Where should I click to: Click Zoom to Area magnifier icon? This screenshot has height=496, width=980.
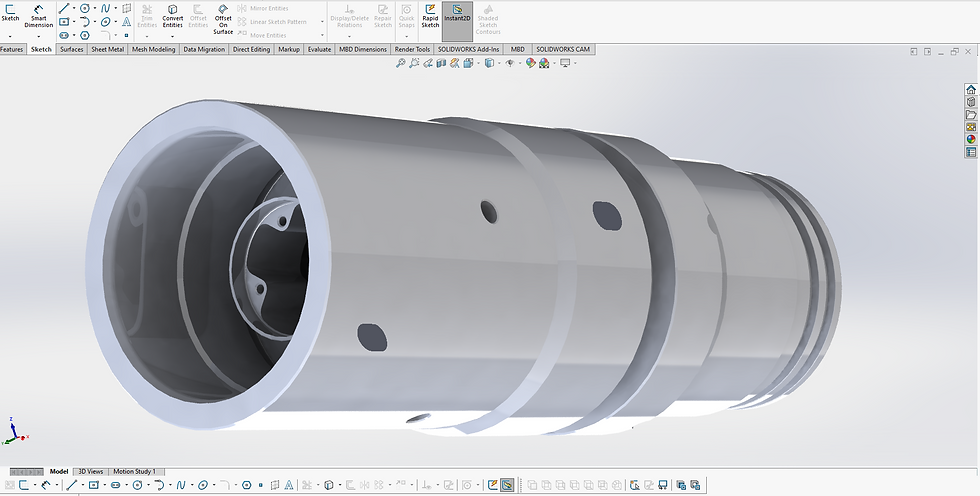coord(414,63)
